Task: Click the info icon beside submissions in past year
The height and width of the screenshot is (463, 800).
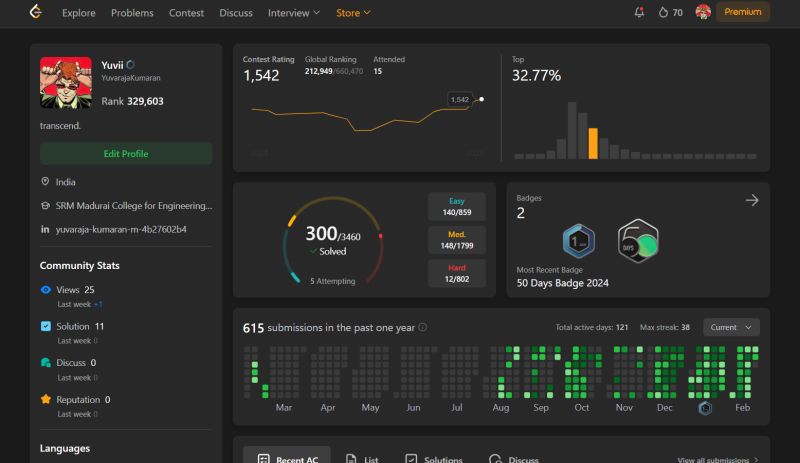Action: [422, 327]
